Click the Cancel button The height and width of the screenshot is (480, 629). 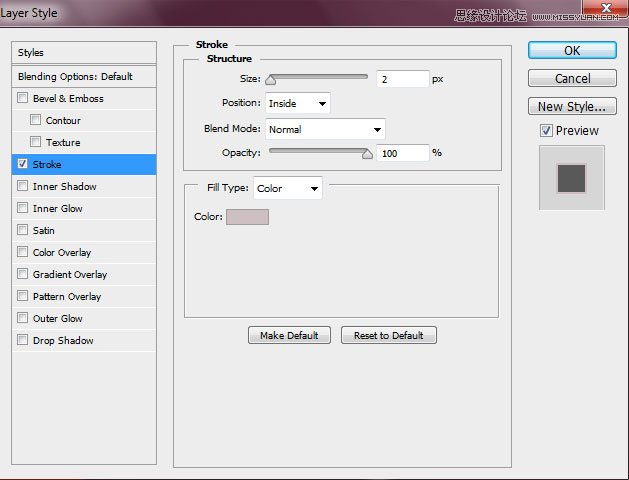tap(572, 78)
